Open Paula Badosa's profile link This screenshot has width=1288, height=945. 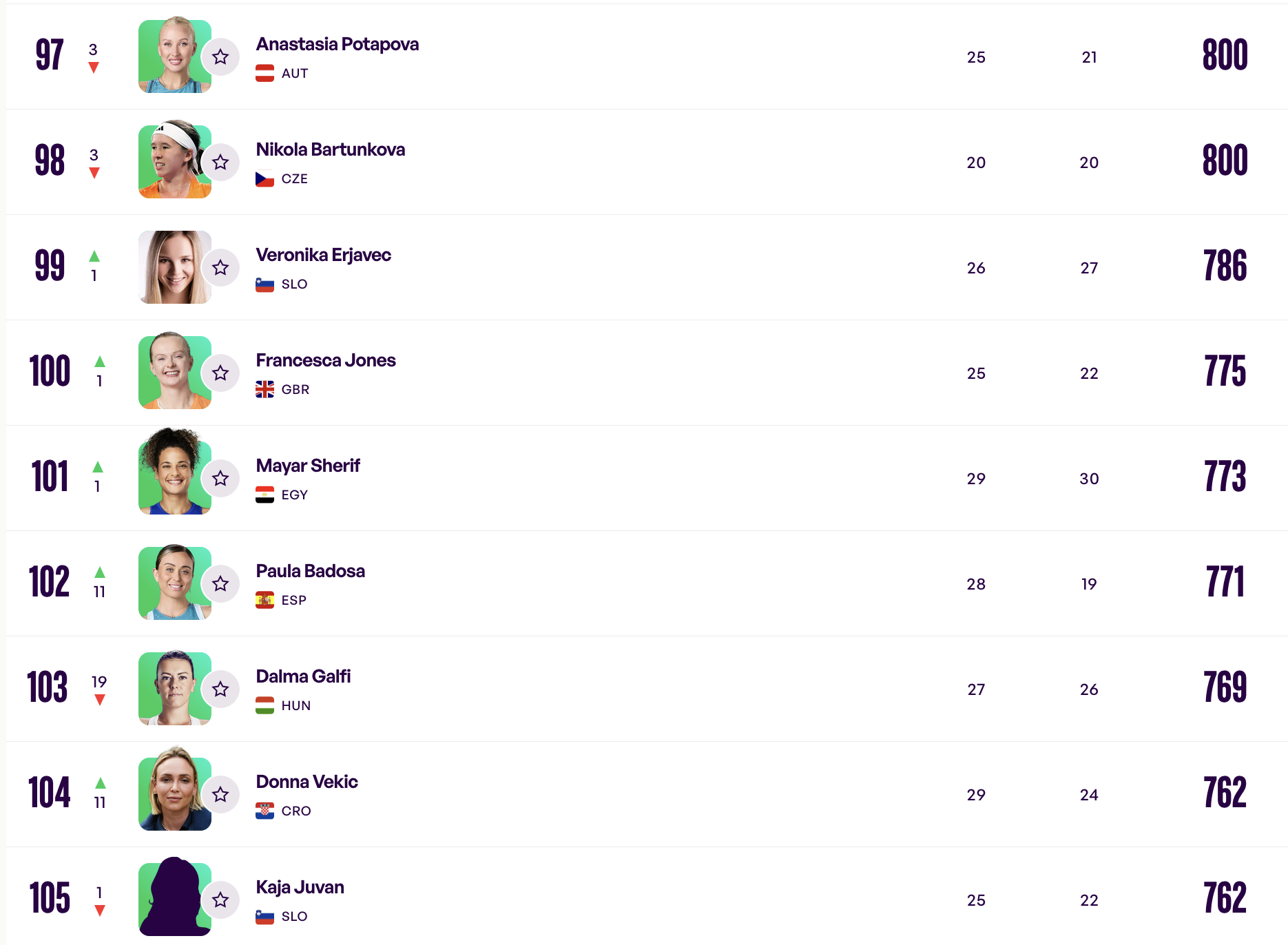coord(310,571)
